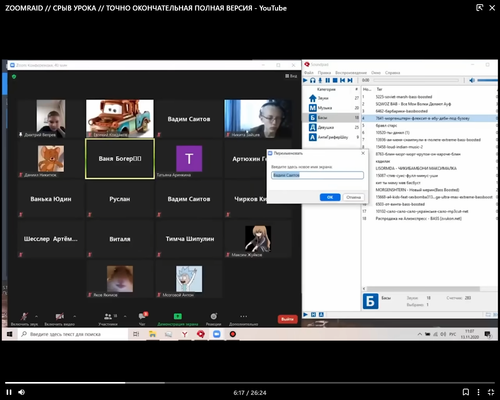Click the red Выйти leave button

coord(287,319)
